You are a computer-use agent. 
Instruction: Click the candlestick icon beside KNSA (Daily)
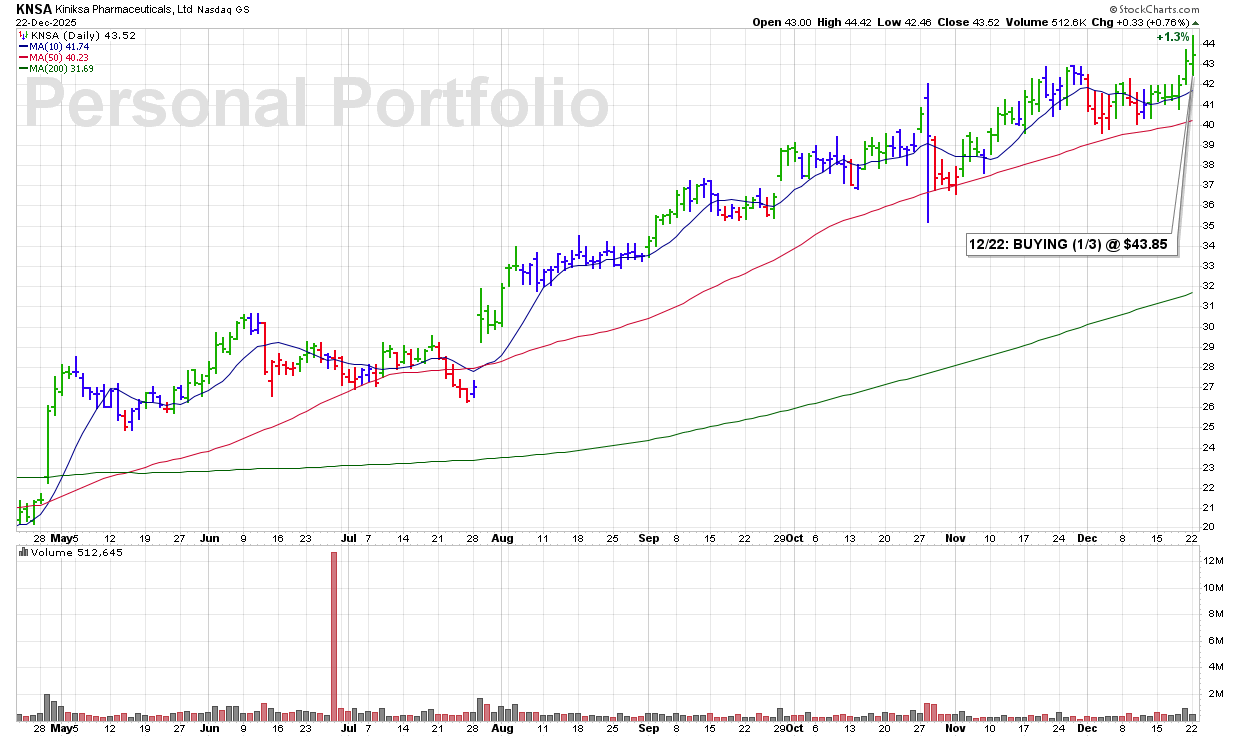coord(23,36)
